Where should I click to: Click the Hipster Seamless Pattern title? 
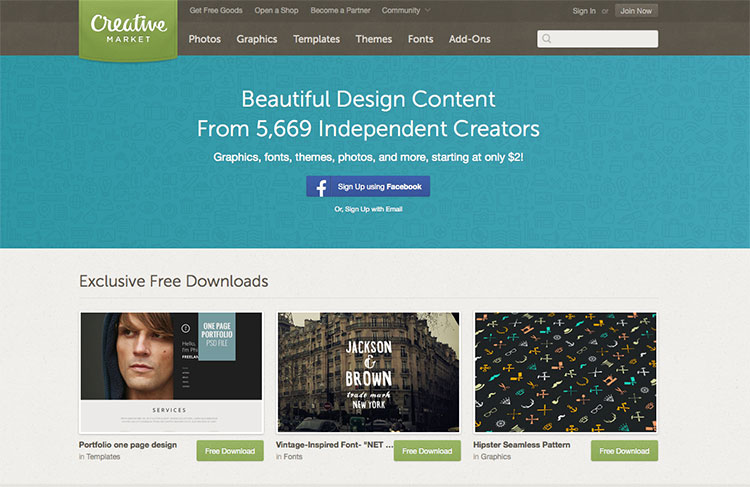click(x=521, y=445)
